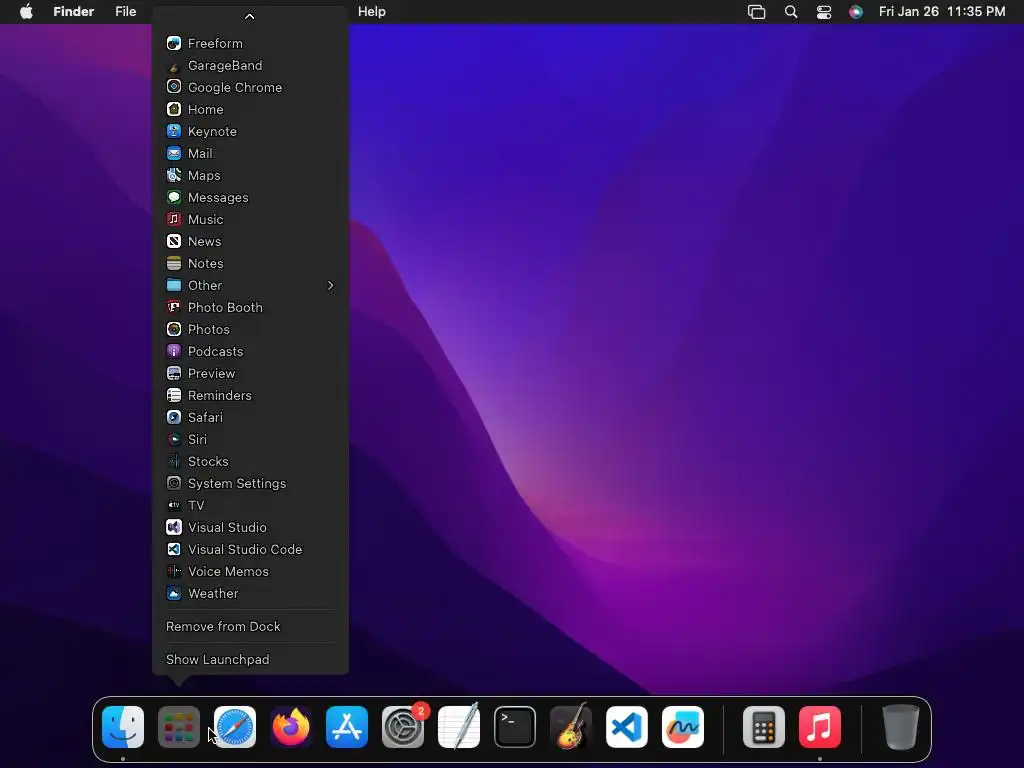Open TextEdit from the Dock
Image resolution: width=1024 pixels, height=768 pixels.
point(458,727)
